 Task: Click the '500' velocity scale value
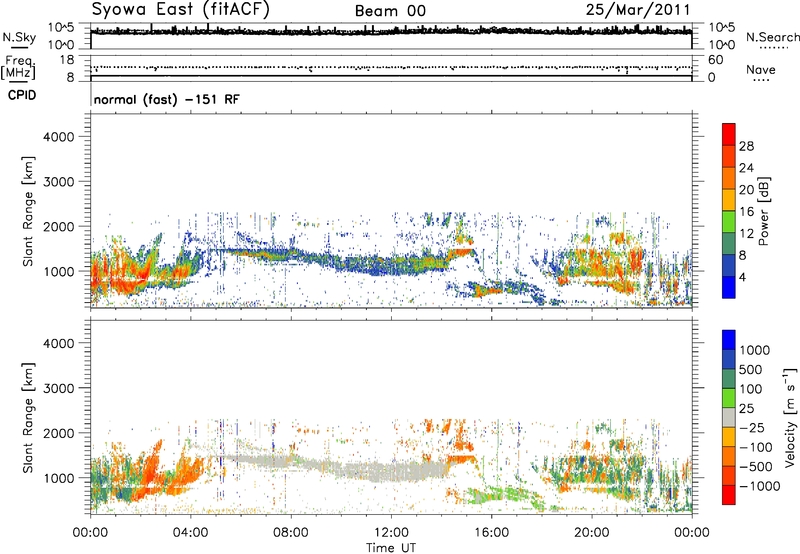(x=750, y=370)
